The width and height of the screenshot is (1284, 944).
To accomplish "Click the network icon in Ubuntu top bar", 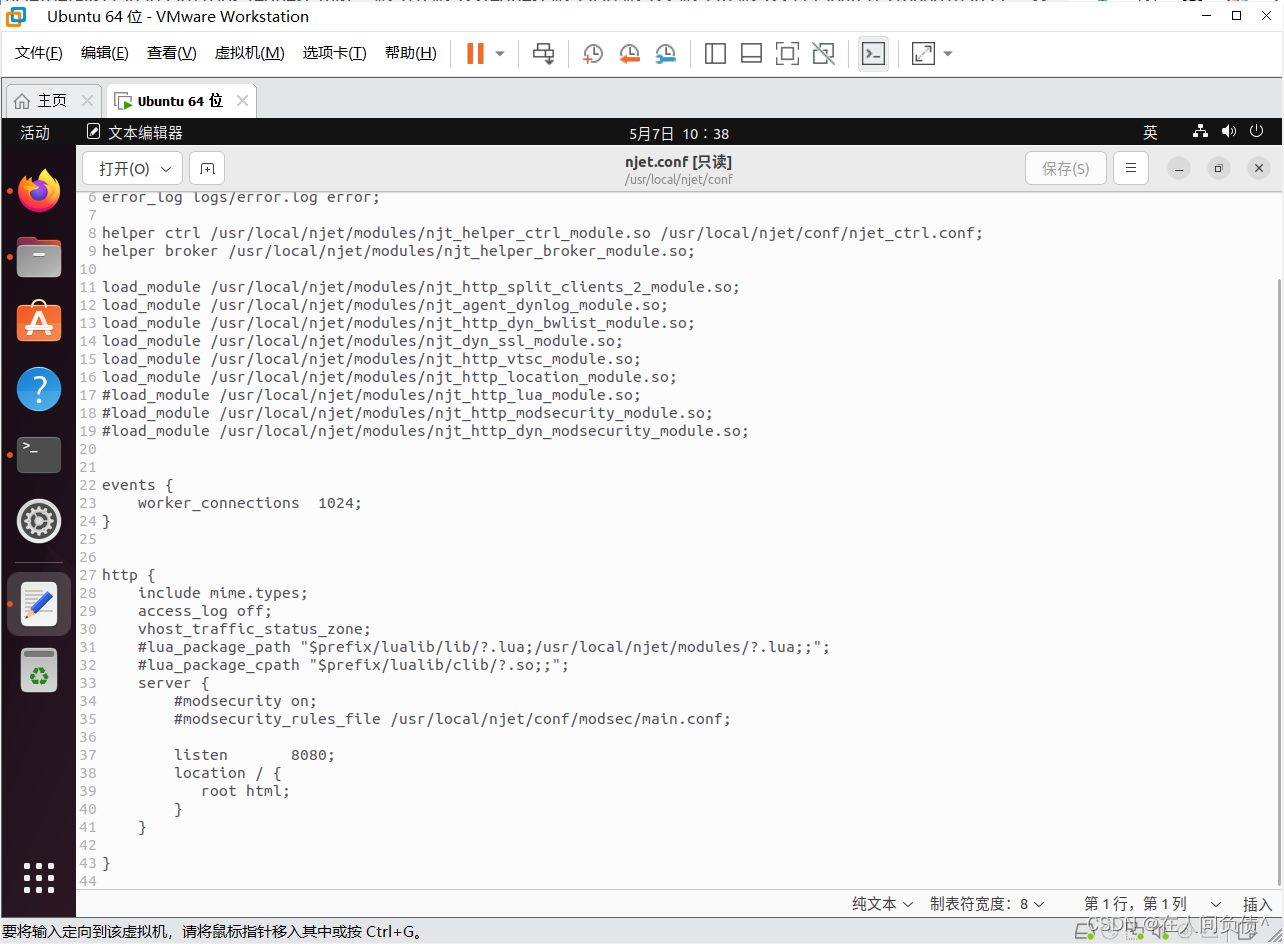I will [1201, 132].
